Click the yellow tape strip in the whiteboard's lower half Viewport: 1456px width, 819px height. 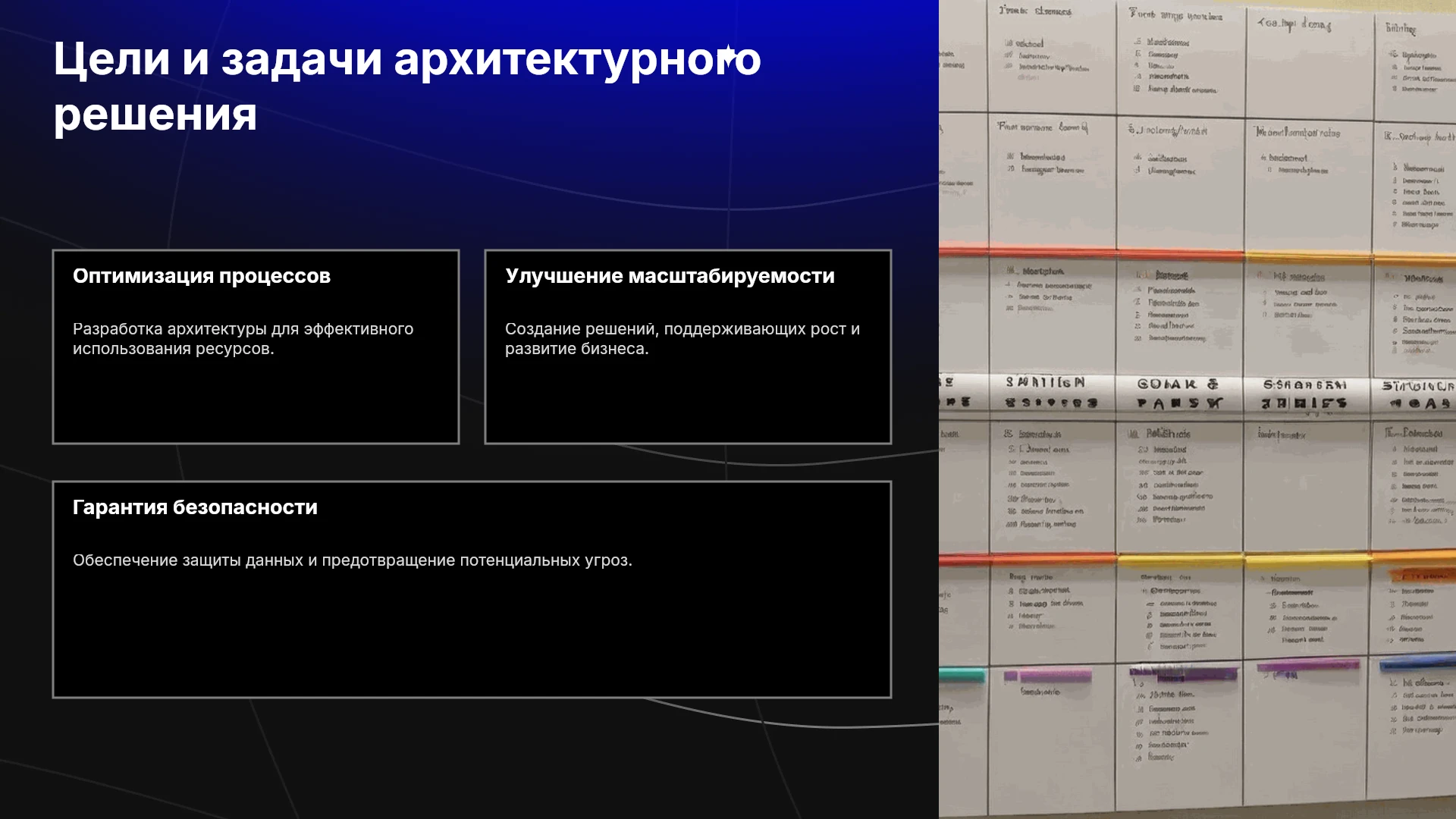tap(1179, 560)
